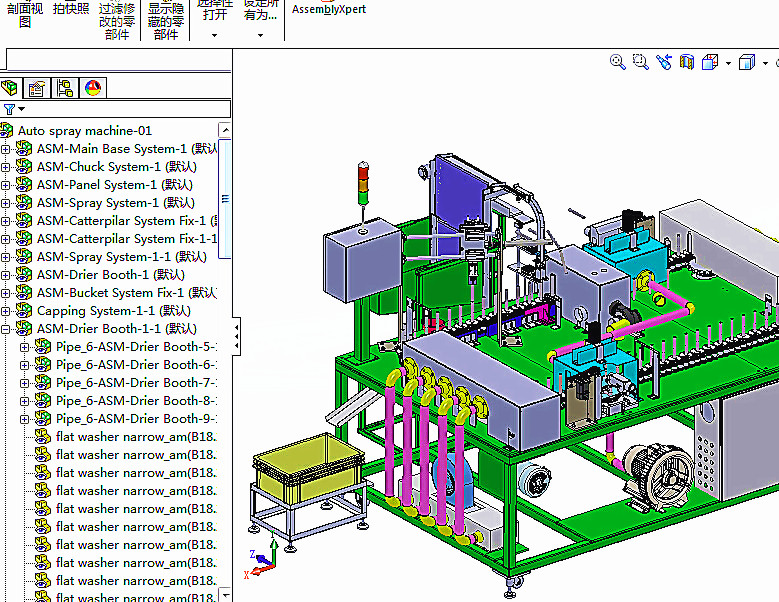779x602 pixels.
Task: Click Capping System-1-1 assembly icon
Action: pyautogui.click(x=23, y=310)
